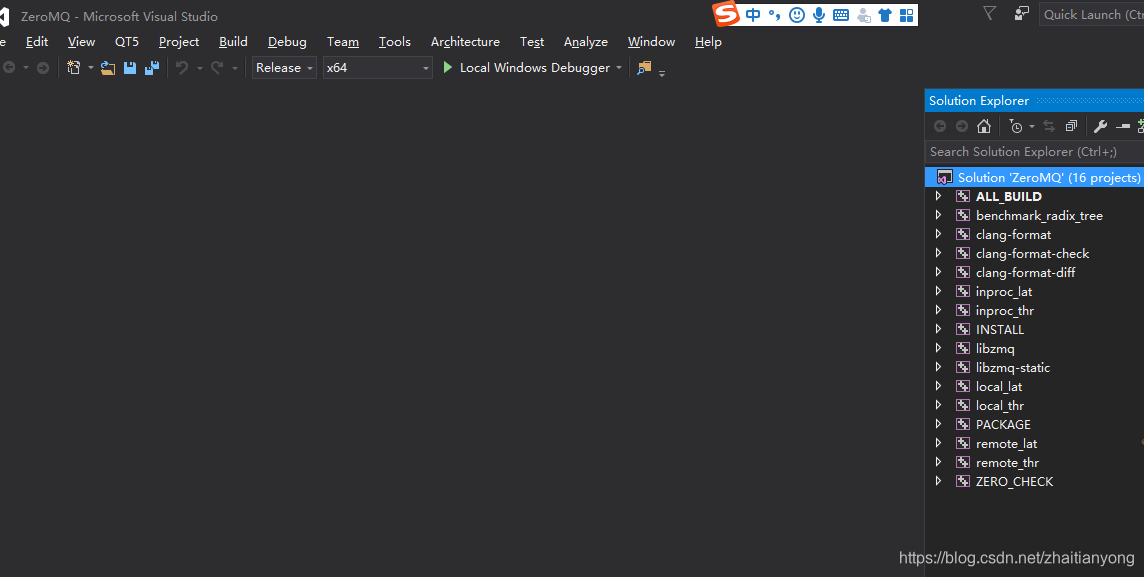Click the Sync with Active Document icon

tap(1048, 126)
